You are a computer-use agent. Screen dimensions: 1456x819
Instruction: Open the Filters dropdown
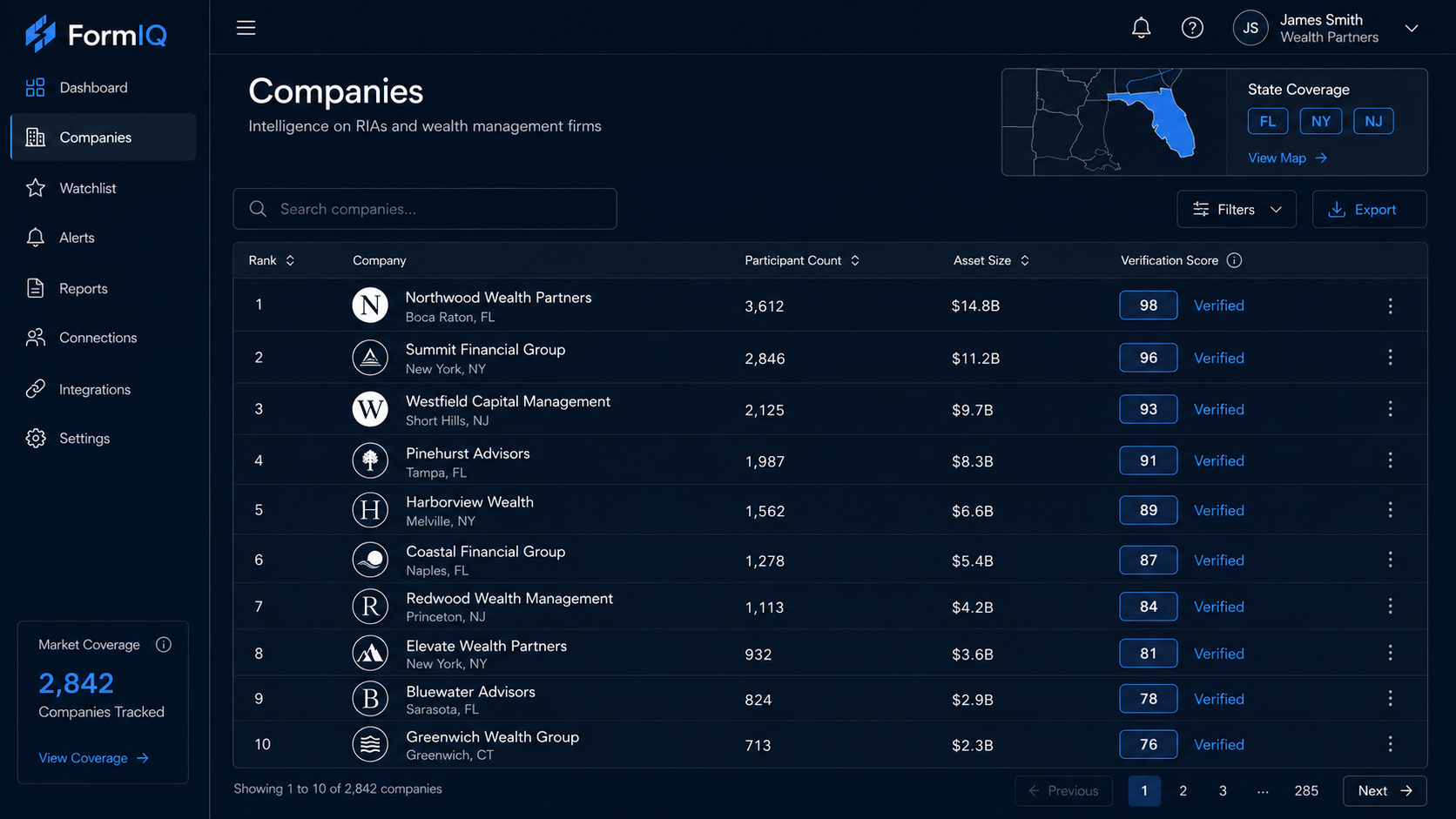click(1237, 209)
